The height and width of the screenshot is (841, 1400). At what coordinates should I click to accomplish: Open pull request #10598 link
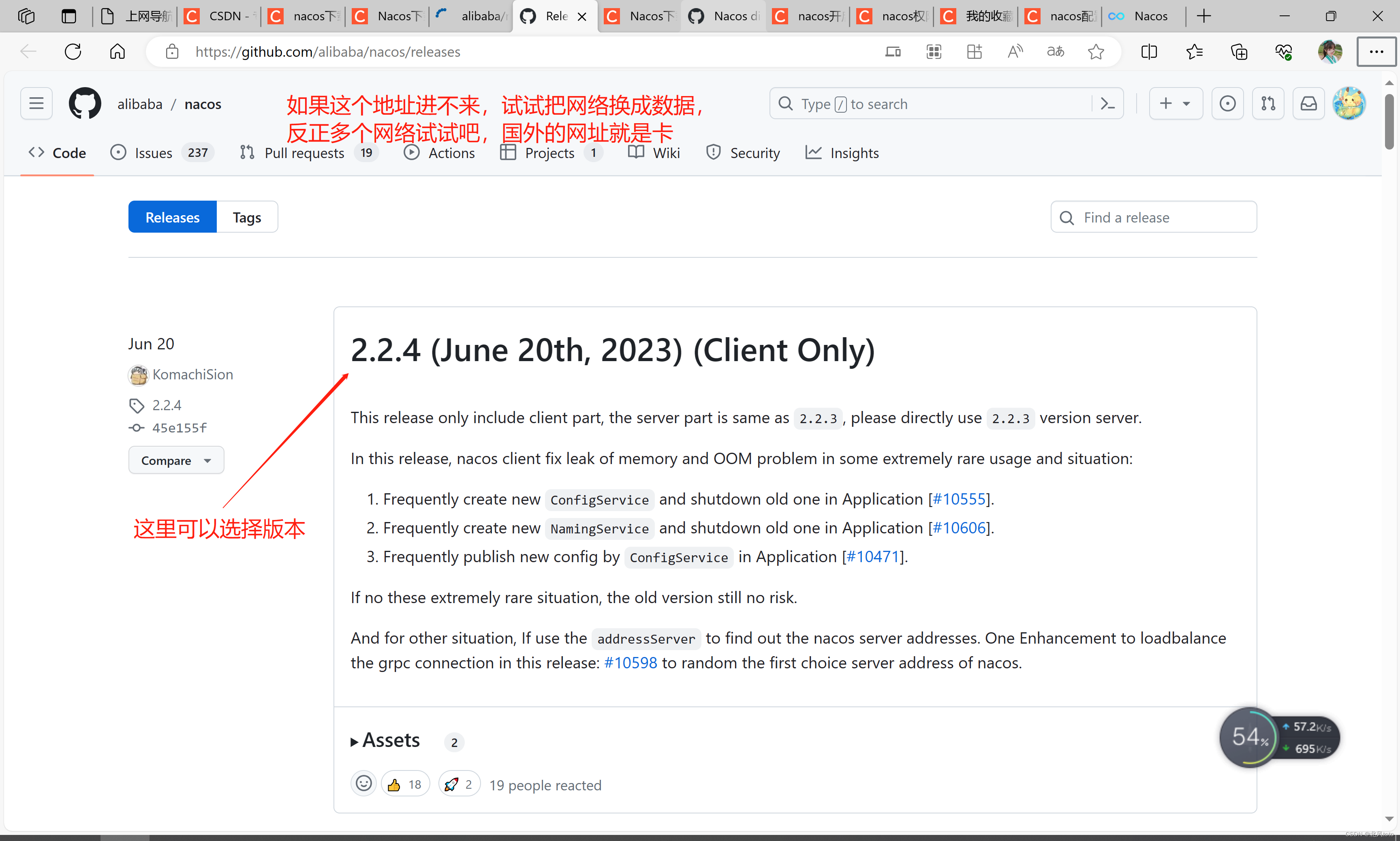631,663
